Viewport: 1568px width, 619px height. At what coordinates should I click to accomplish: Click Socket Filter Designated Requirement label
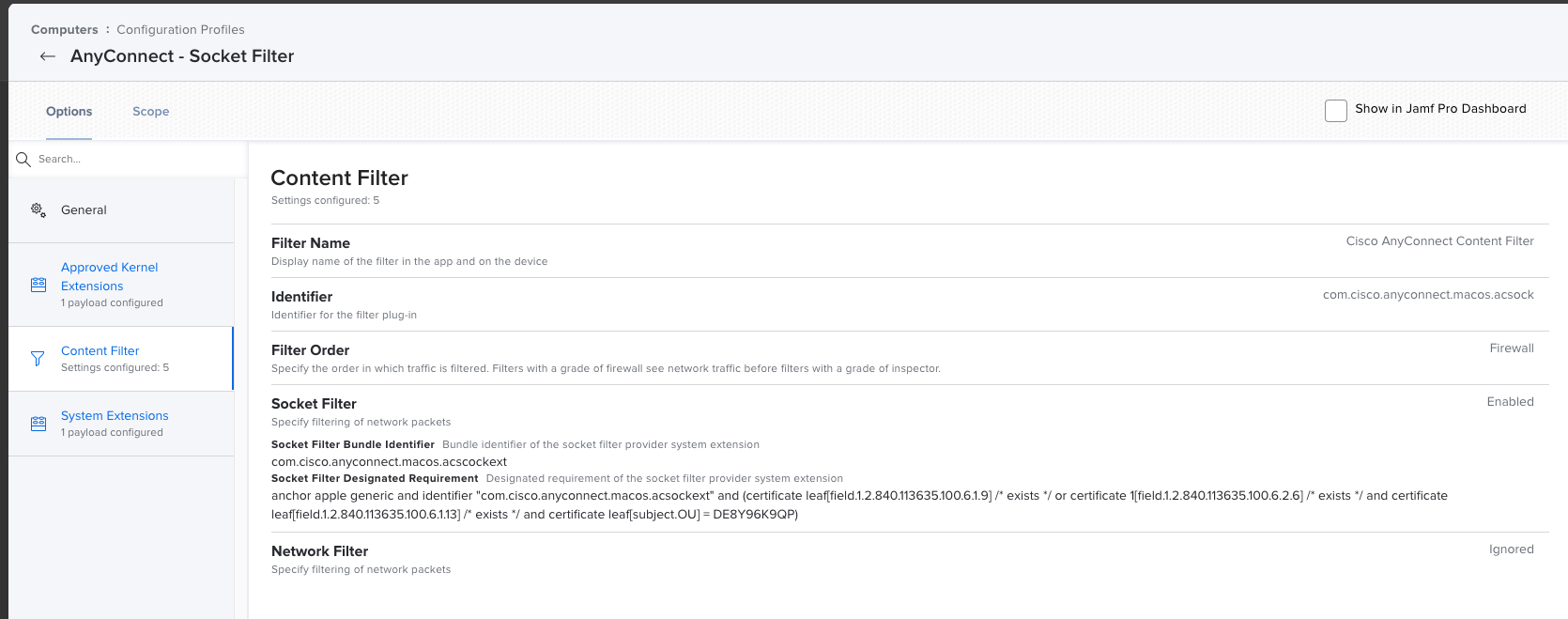[375, 479]
